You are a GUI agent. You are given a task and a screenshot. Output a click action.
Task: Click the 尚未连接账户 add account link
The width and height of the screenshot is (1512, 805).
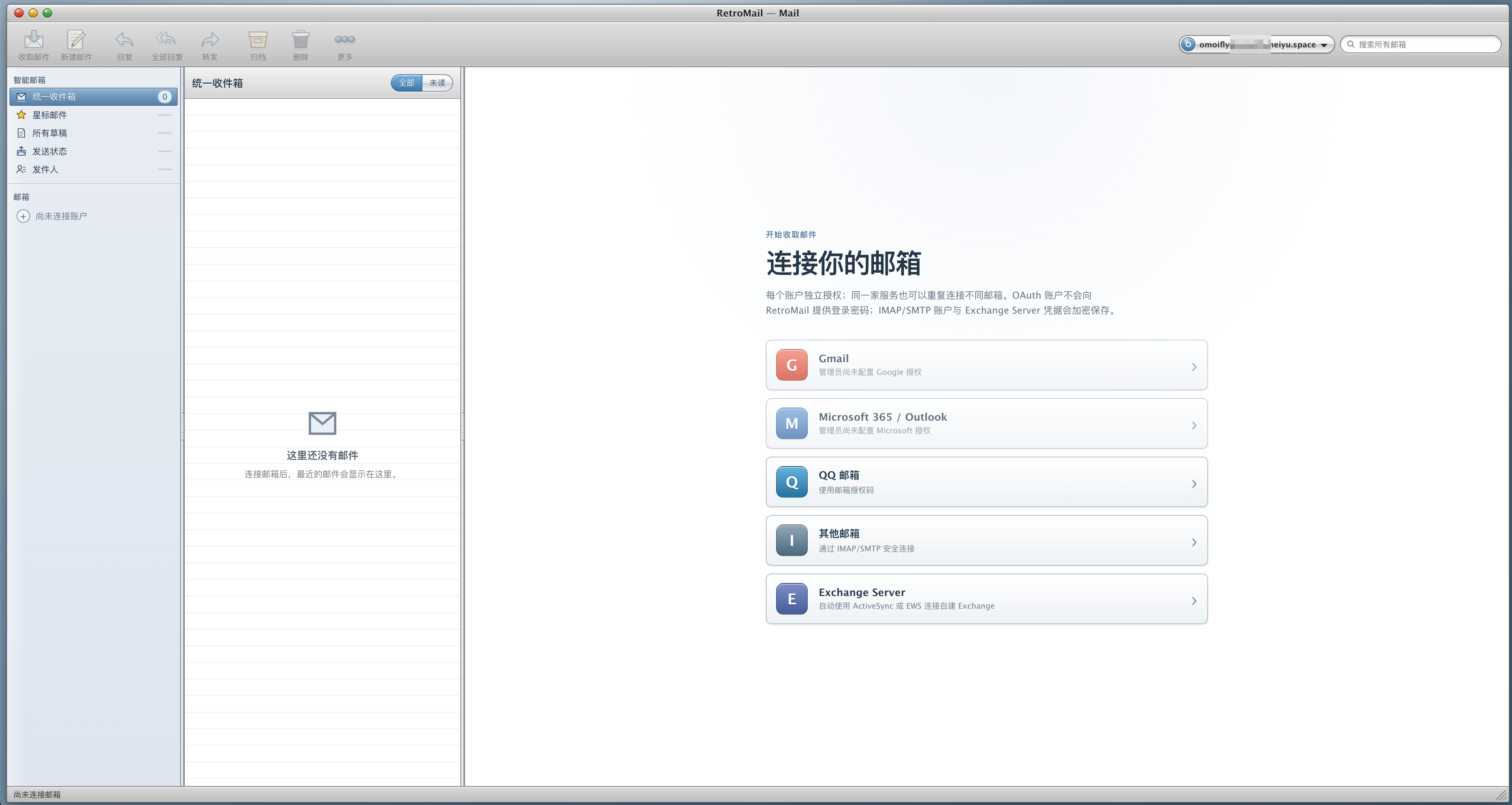61,217
